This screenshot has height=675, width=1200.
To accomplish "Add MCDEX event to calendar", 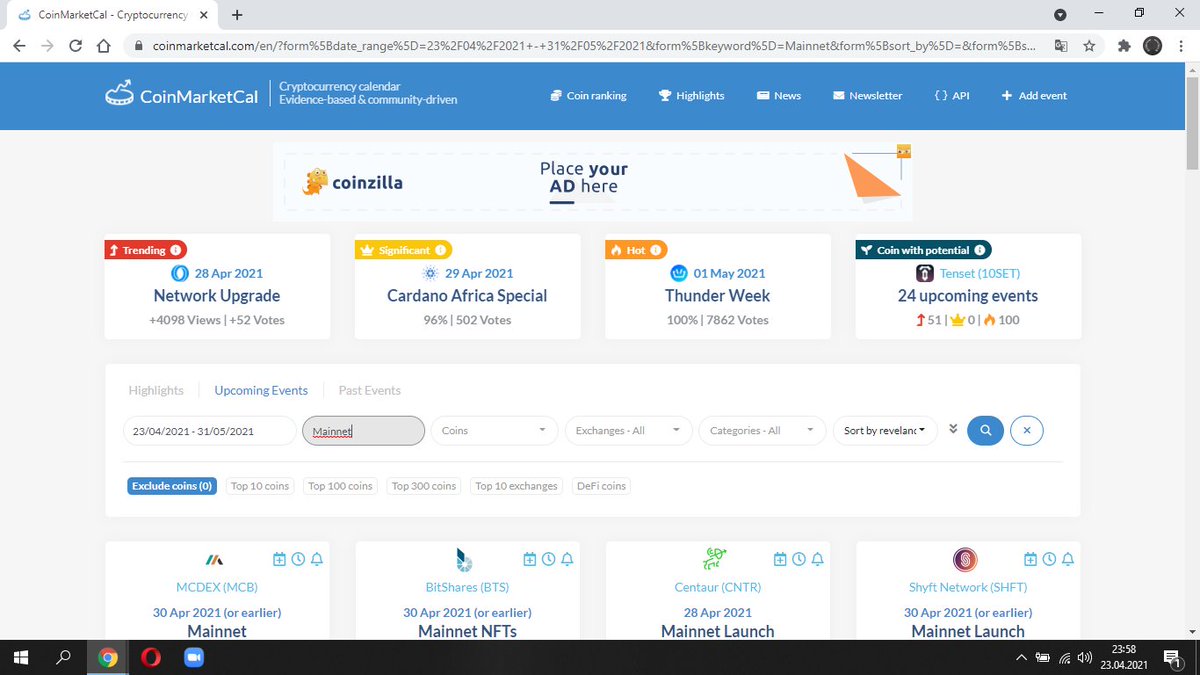I will [280, 559].
